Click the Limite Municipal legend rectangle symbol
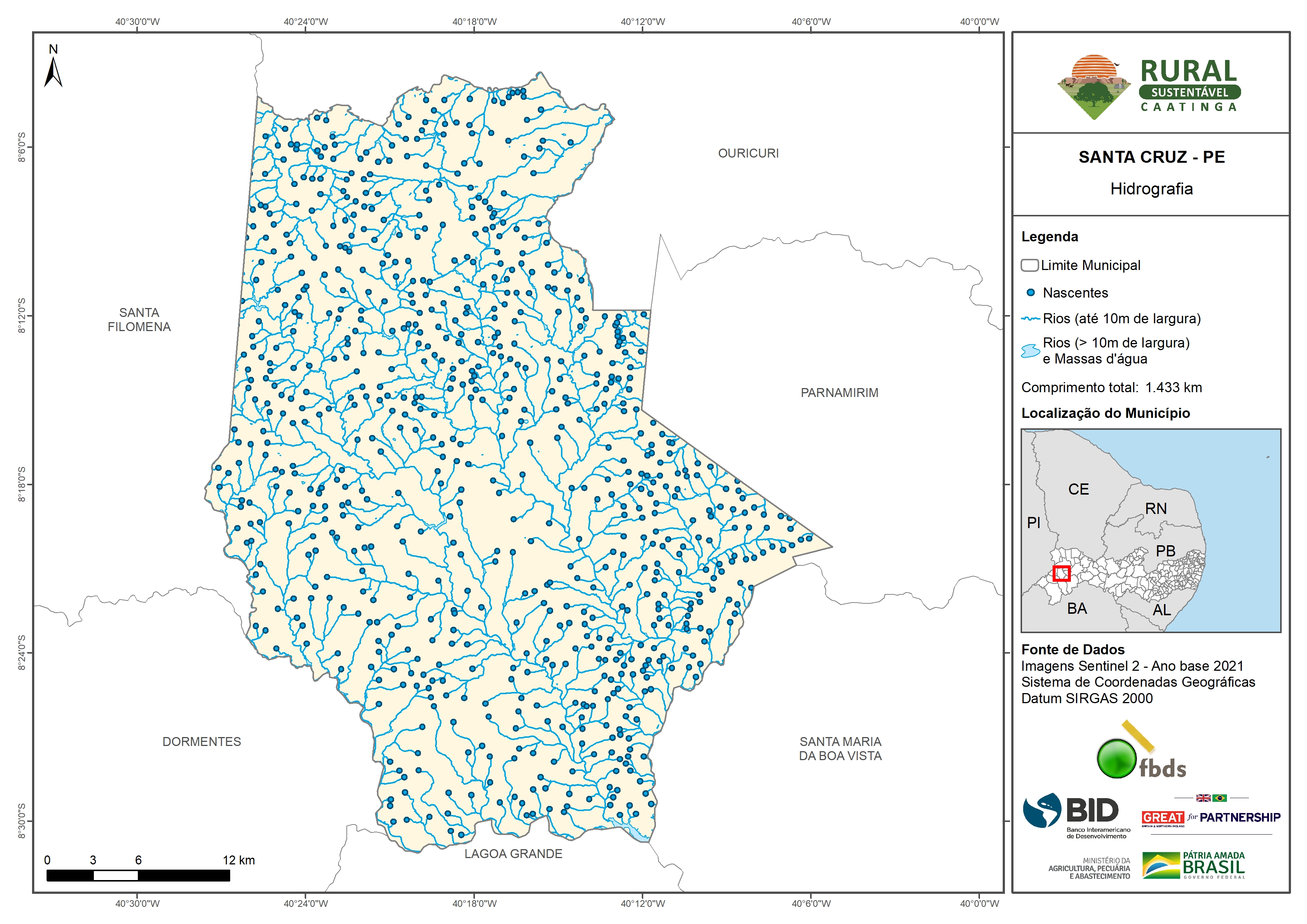Image resolution: width=1307 pixels, height=924 pixels. 1029,265
